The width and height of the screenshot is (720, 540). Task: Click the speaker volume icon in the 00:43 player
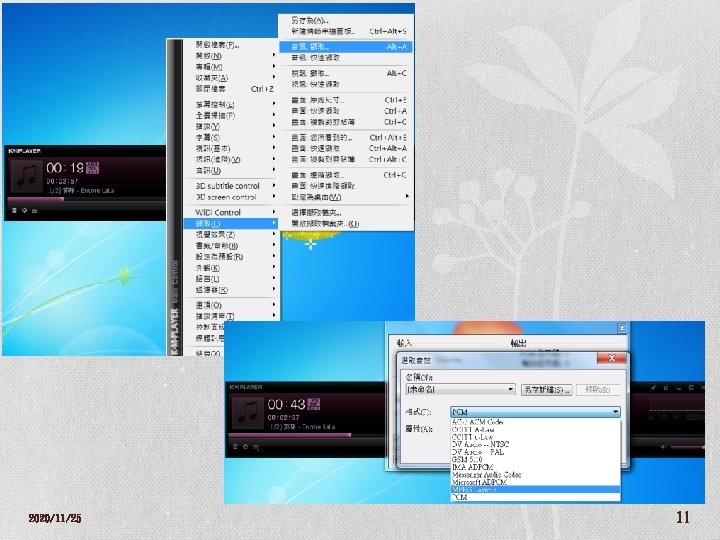tap(663, 446)
